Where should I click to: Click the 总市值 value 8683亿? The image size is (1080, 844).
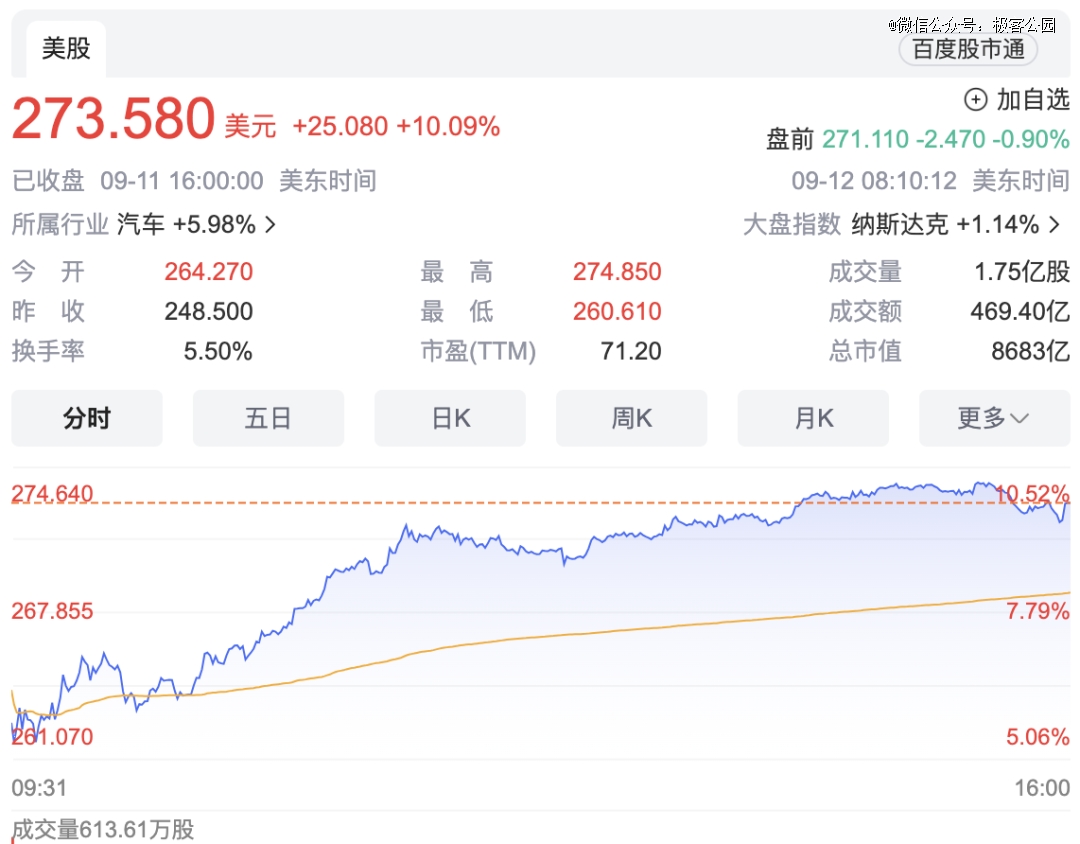1030,351
